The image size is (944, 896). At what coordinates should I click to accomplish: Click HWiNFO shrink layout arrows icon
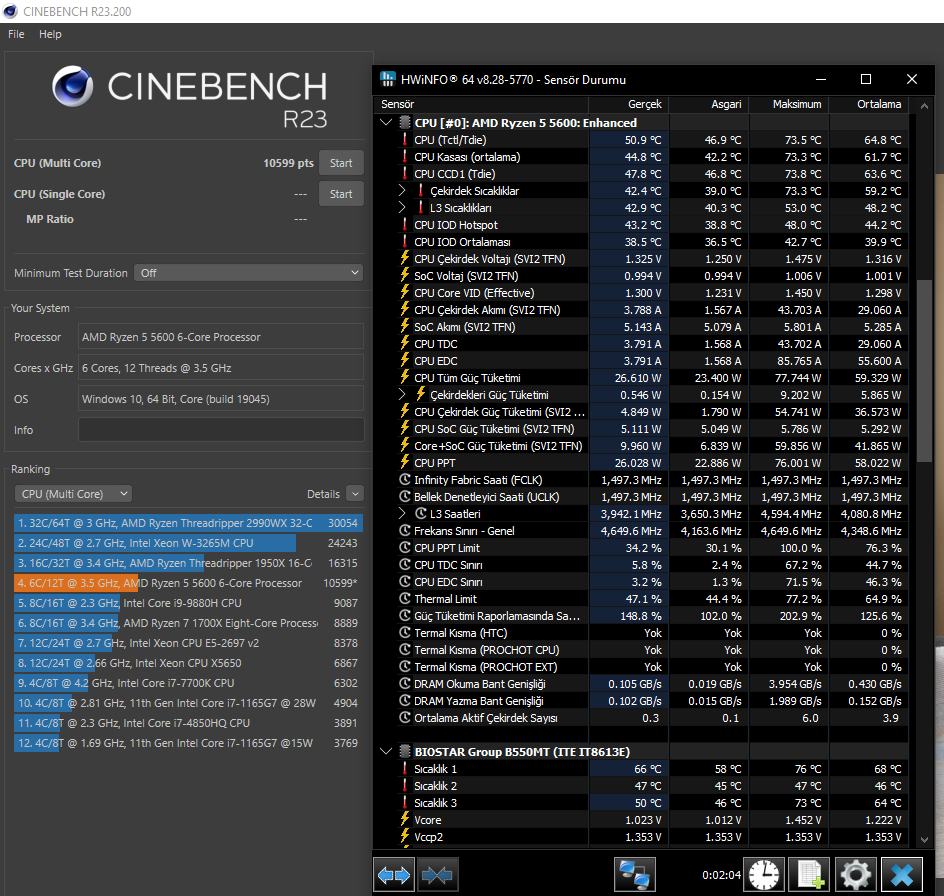click(437, 874)
